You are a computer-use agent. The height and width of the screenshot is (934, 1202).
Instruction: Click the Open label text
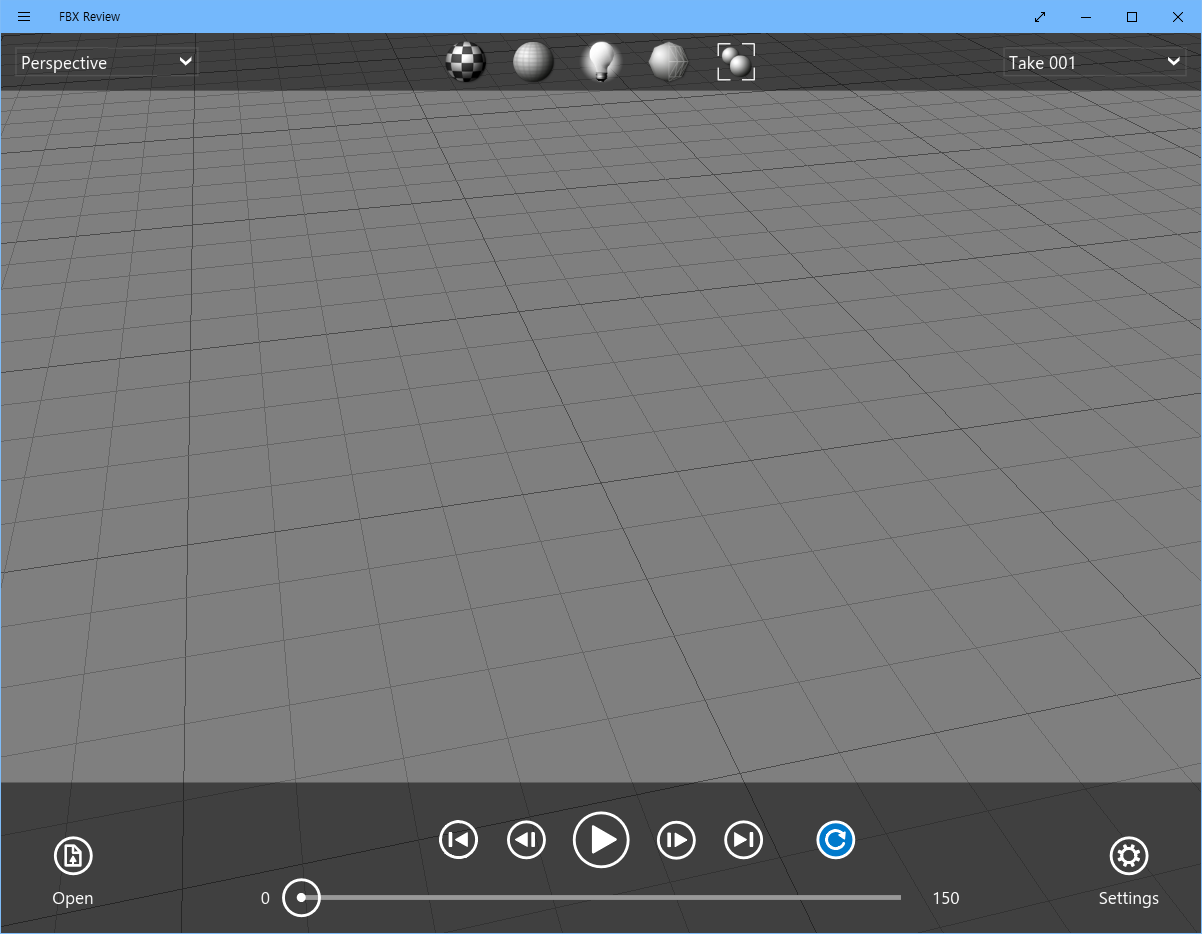coord(73,898)
